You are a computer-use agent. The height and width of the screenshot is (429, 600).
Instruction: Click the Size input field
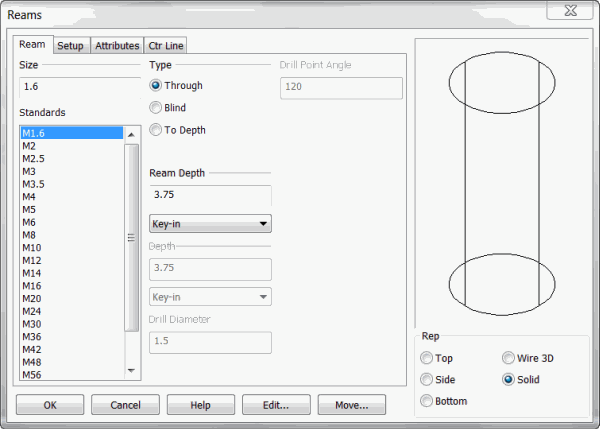point(80,87)
